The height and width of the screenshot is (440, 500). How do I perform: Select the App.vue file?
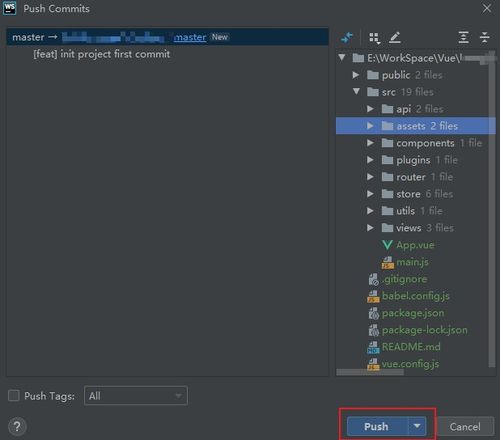415,245
